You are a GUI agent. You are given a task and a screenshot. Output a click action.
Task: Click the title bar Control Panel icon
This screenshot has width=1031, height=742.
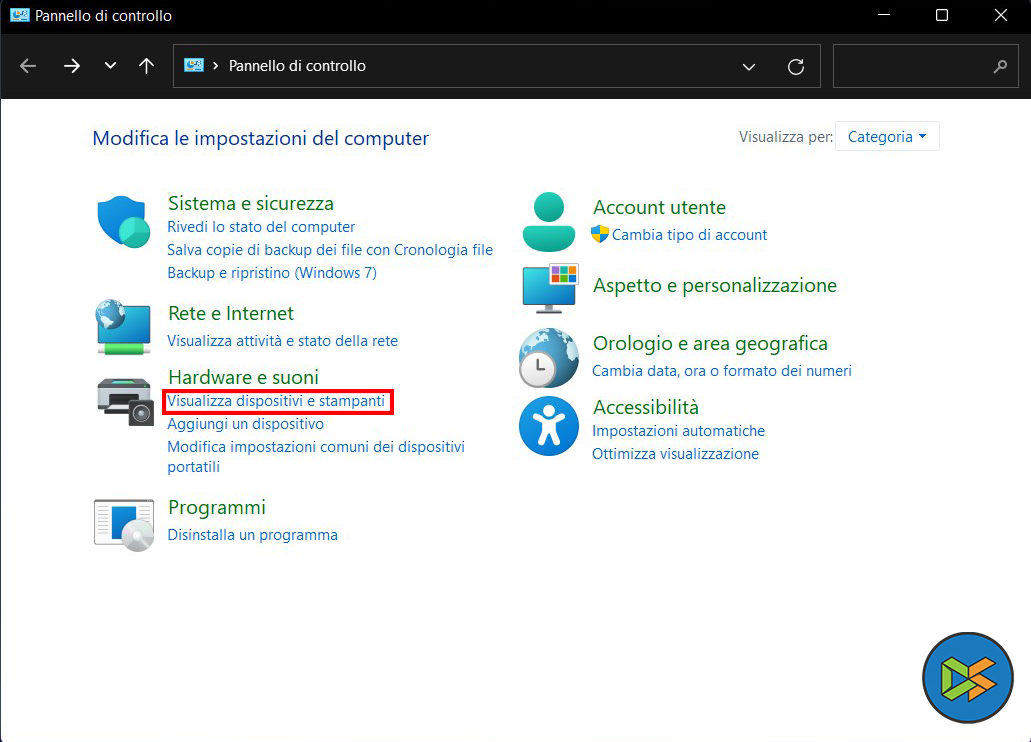(x=20, y=15)
